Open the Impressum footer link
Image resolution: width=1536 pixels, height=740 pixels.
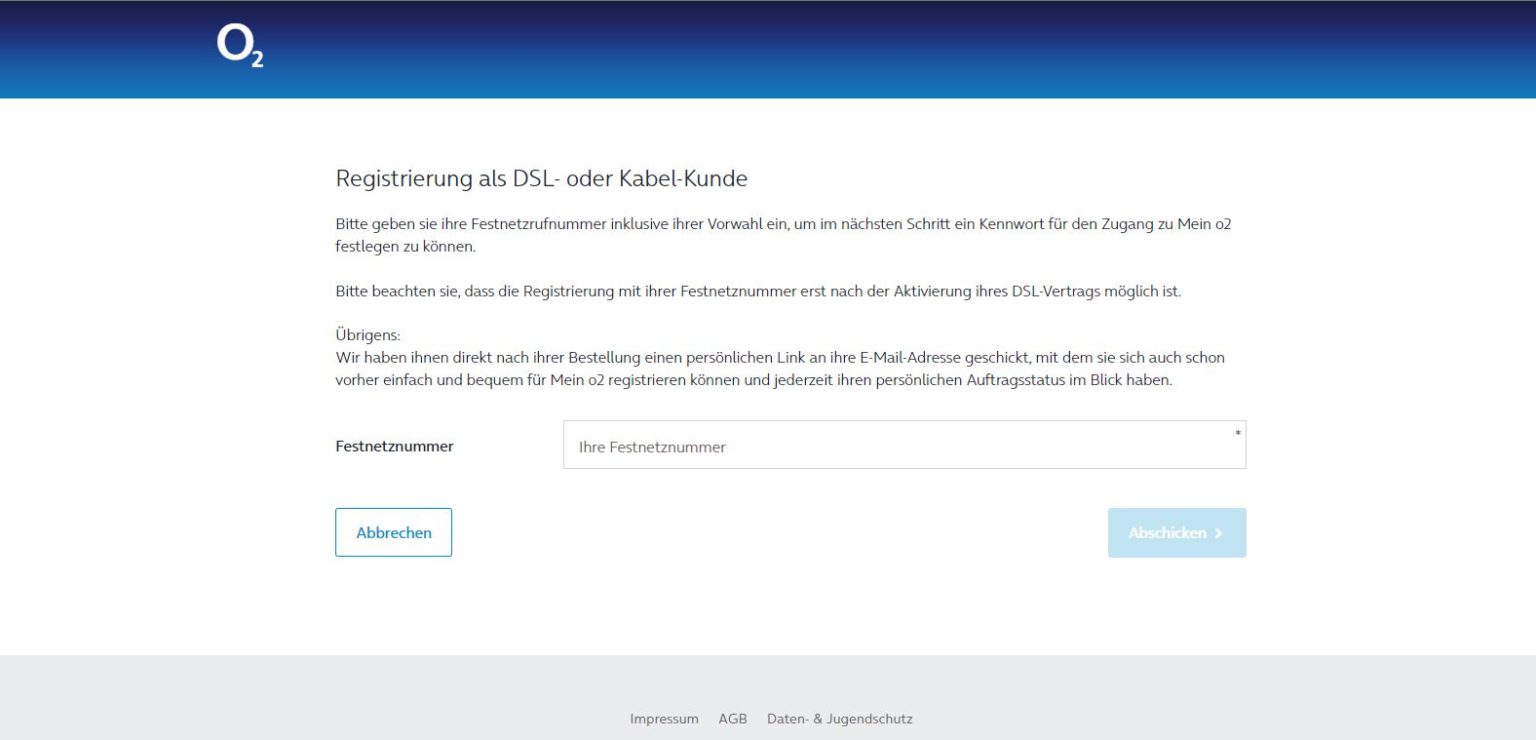(x=663, y=718)
